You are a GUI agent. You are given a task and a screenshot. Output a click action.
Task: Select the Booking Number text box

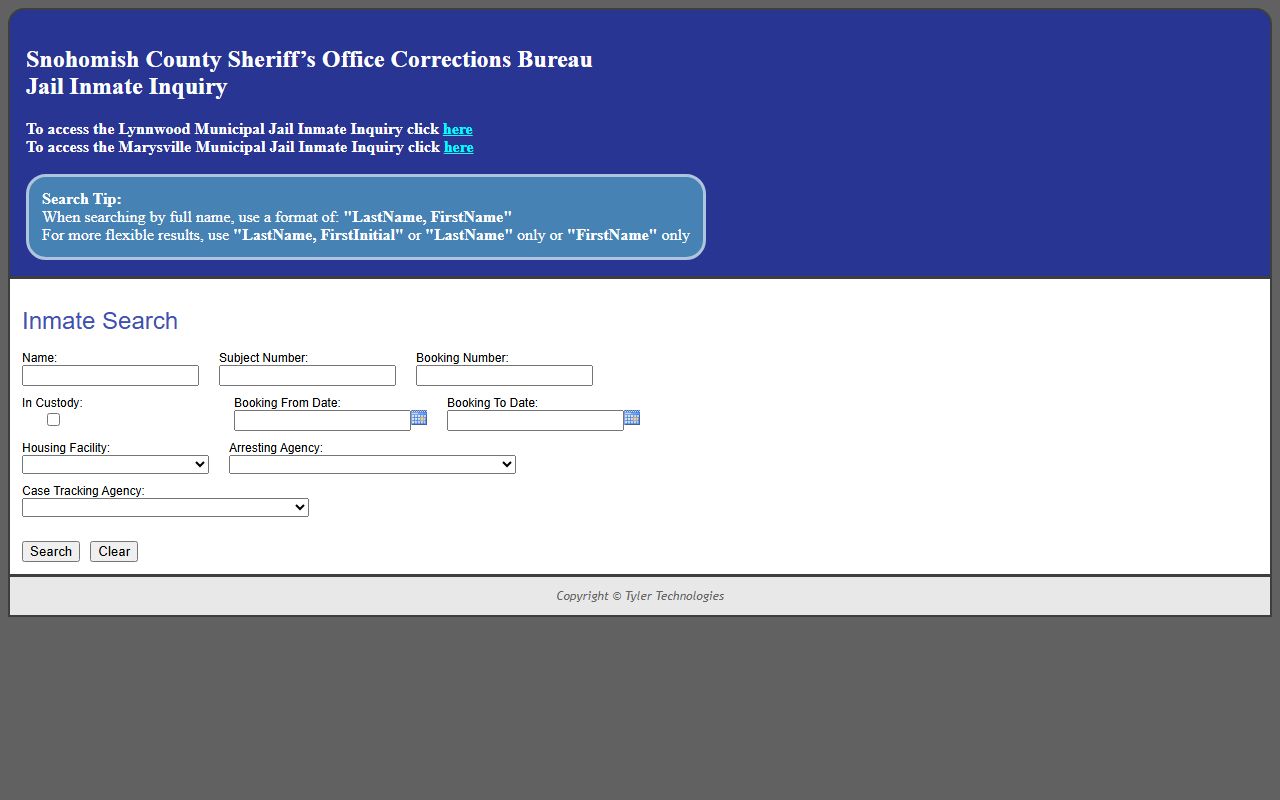pos(504,376)
